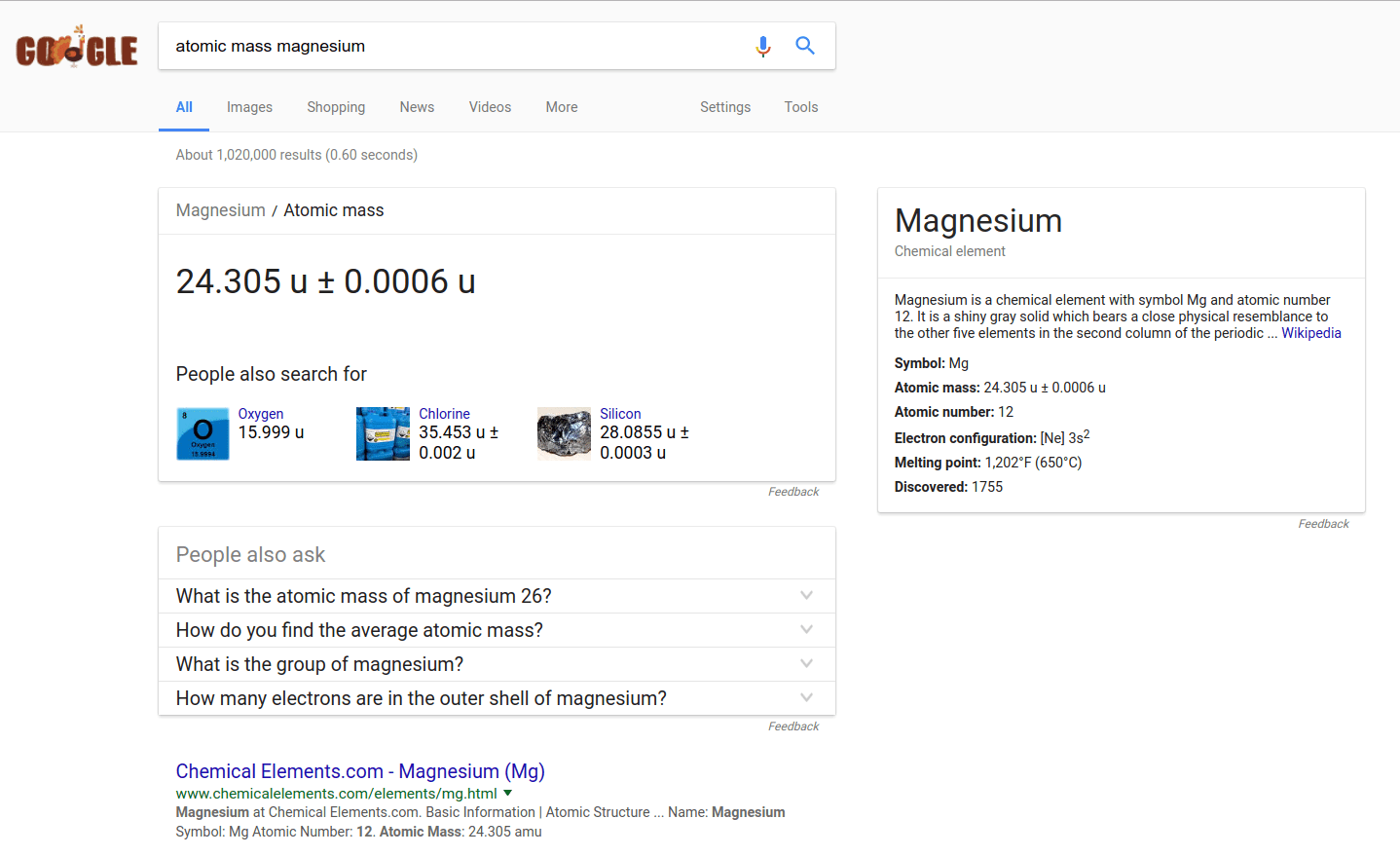Open the Chemical Elements.com Magnesium result
Viewport: 1400px width, 856px height.
(358, 771)
